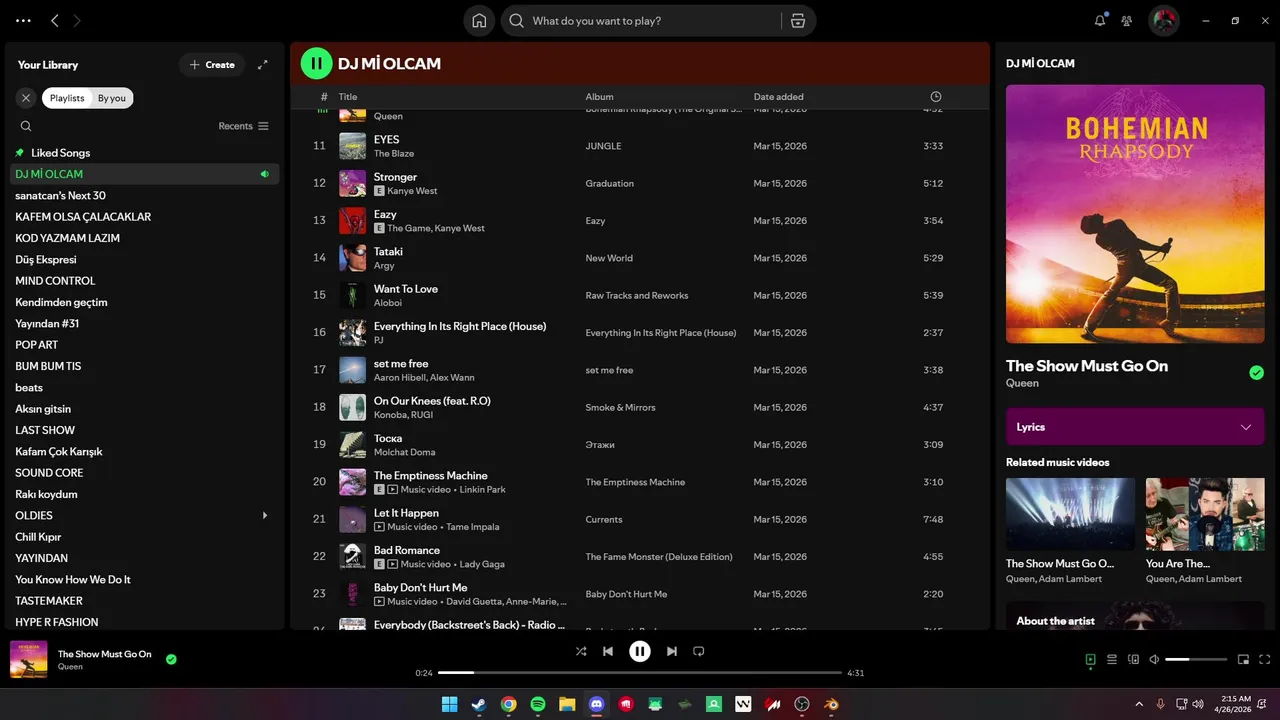Go back with the left arrow
Viewport: 1280px width, 720px height.
click(x=55, y=21)
